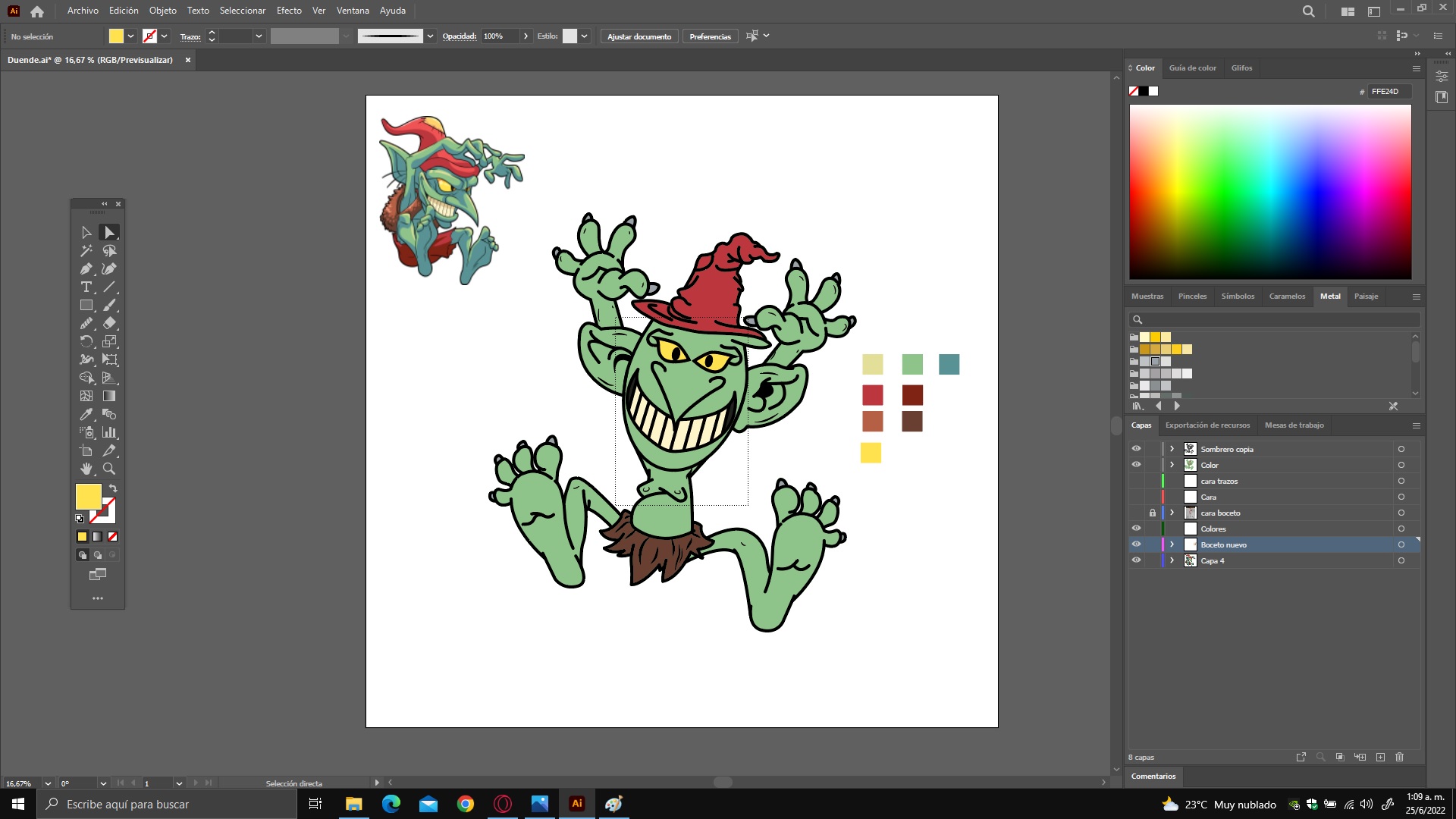Click the Ajustar documento button
The height and width of the screenshot is (819, 1456).
pos(639,36)
